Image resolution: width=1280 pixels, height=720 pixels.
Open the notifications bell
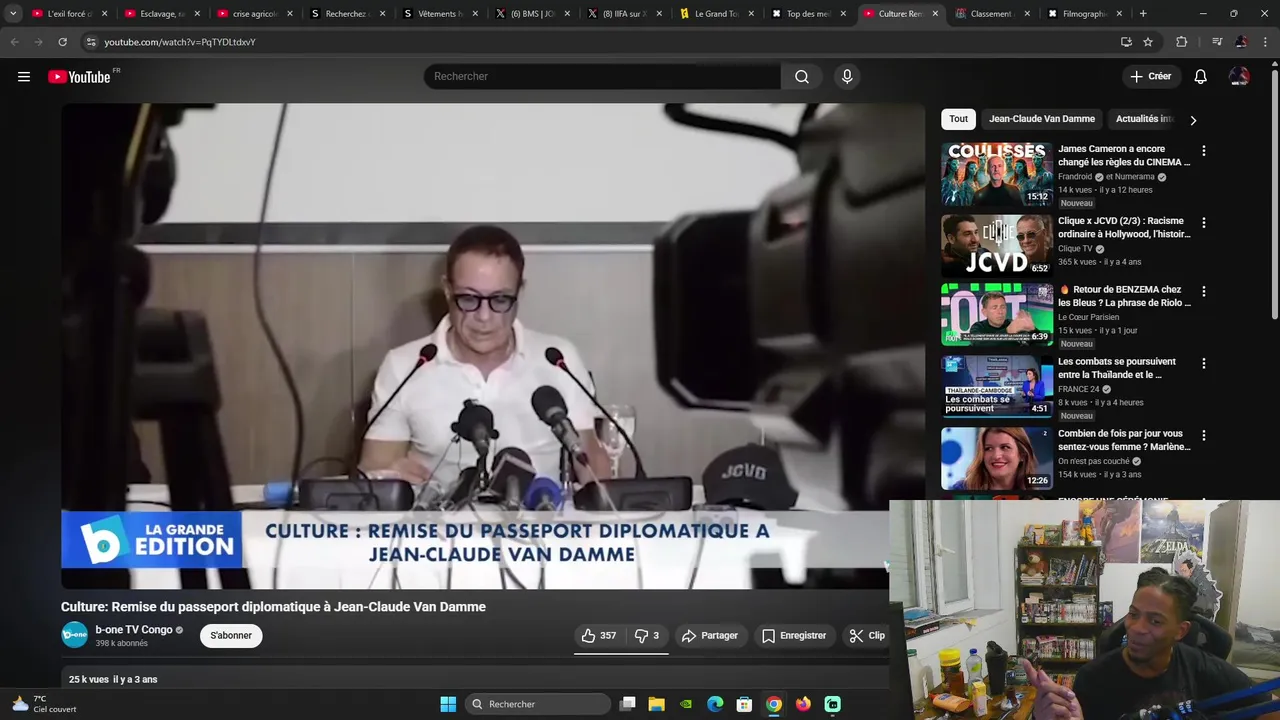coord(1201,77)
